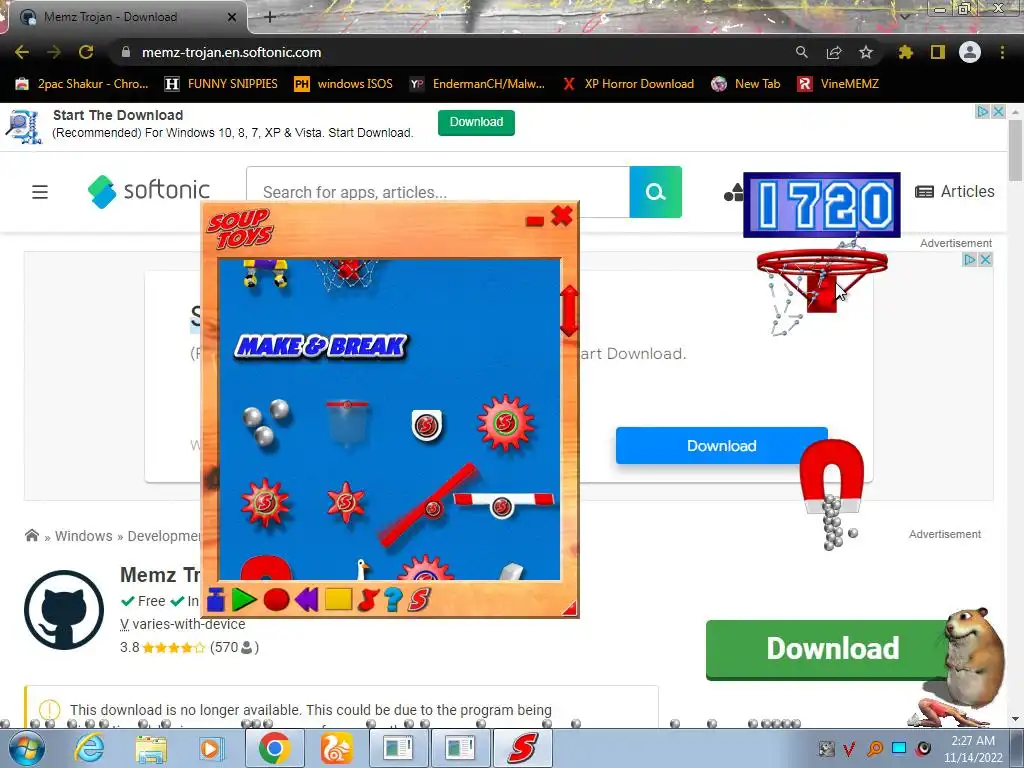Image resolution: width=1024 pixels, height=768 pixels.
Task: Select the small red star gear toy
Action: click(346, 502)
